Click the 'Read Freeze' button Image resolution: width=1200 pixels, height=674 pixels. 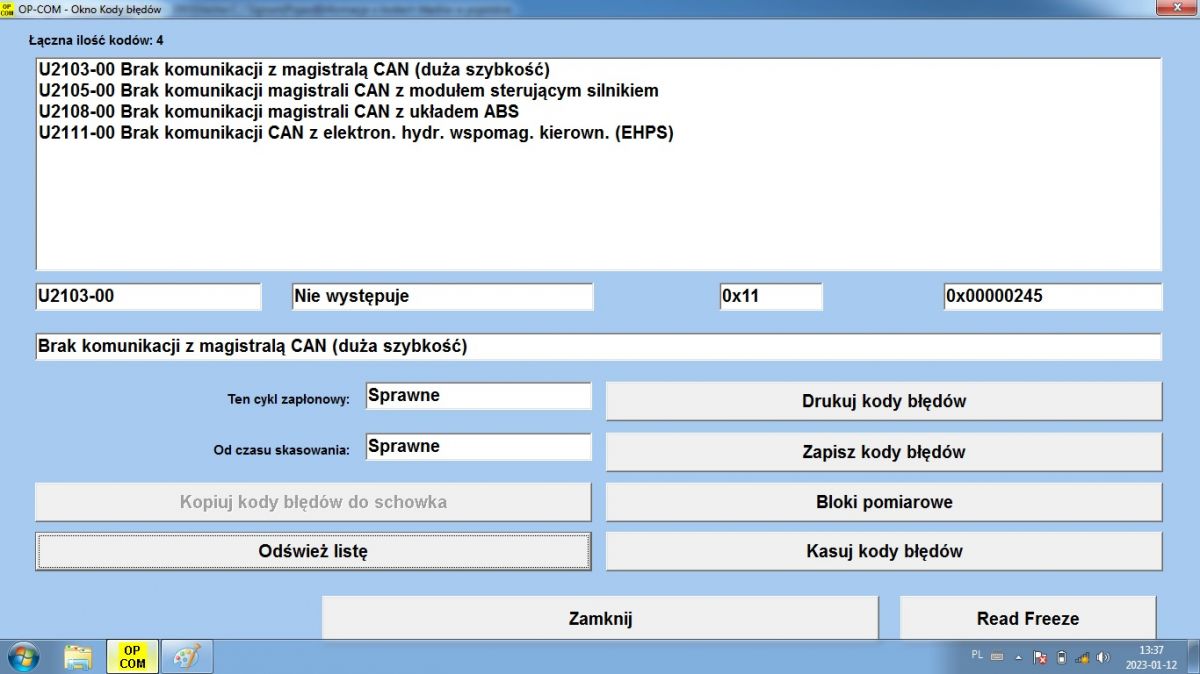[1028, 618]
